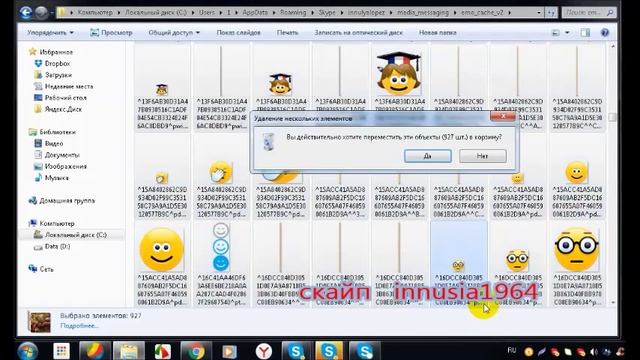640x360 pixels.
Task: Click the scroll down arrow of file list
Action: 613,302
